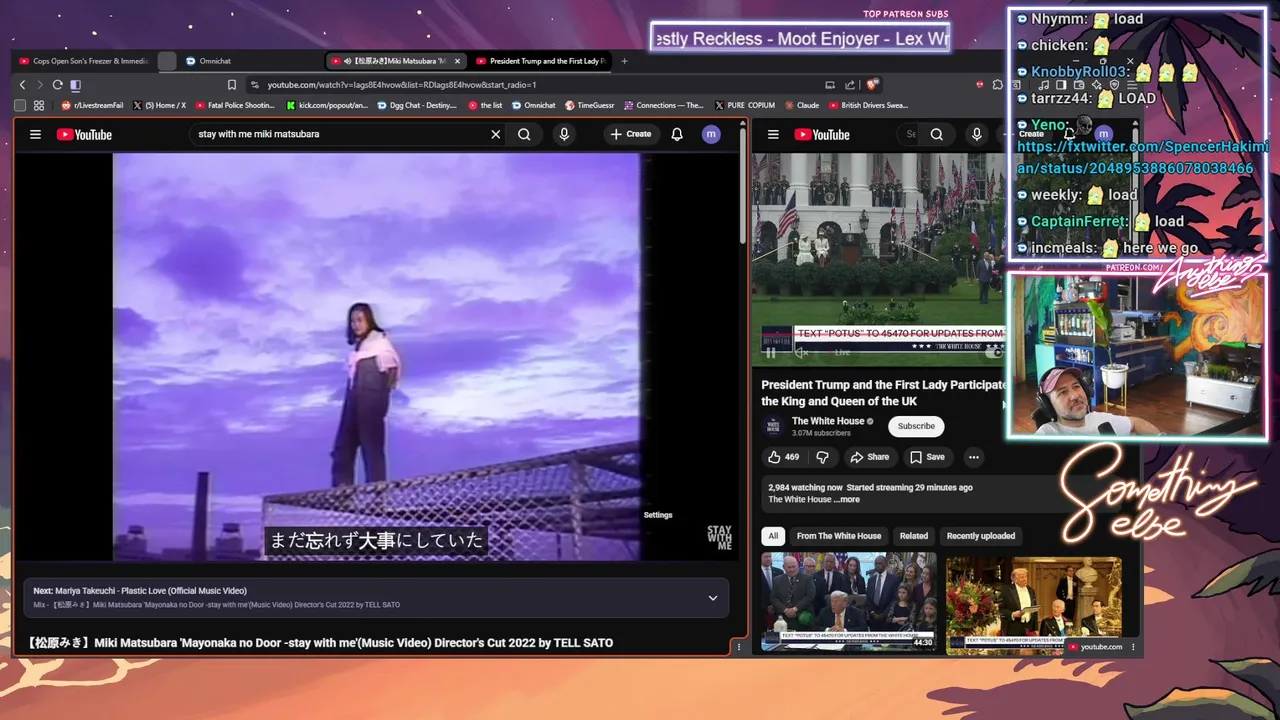Open the tab groups grid icon in the bookmarks bar

(x=39, y=105)
